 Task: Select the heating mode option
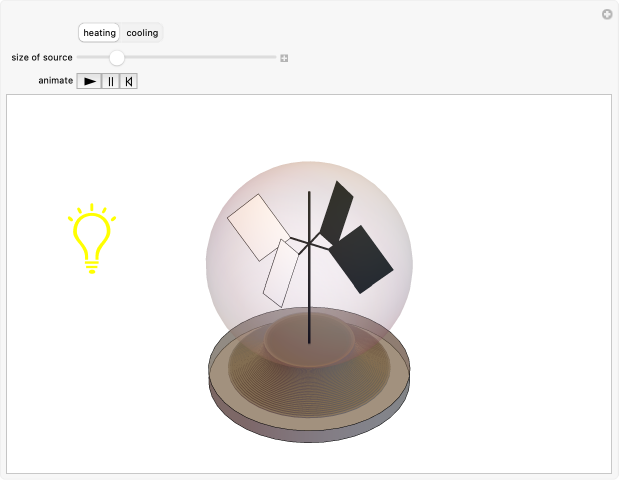coord(99,33)
